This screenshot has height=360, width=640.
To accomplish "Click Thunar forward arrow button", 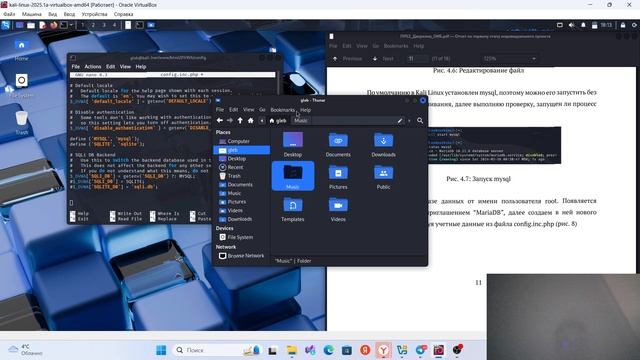I will [230, 120].
